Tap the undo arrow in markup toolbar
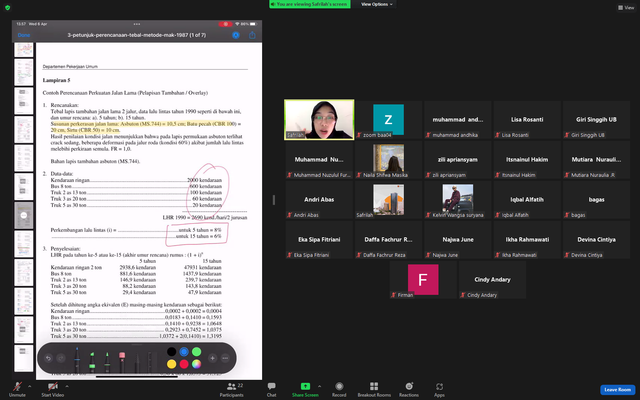Screen dimensions: 640x400 point(48,358)
